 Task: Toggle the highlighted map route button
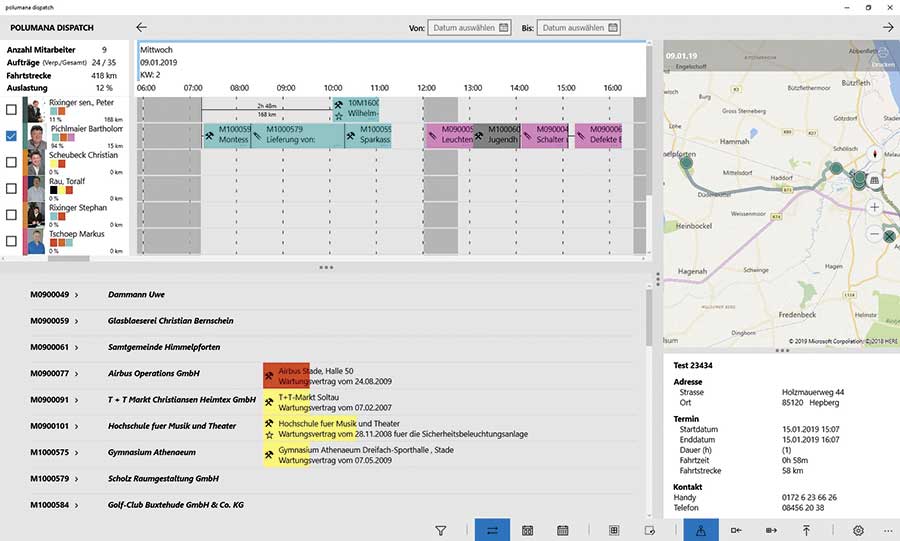[x=701, y=530]
